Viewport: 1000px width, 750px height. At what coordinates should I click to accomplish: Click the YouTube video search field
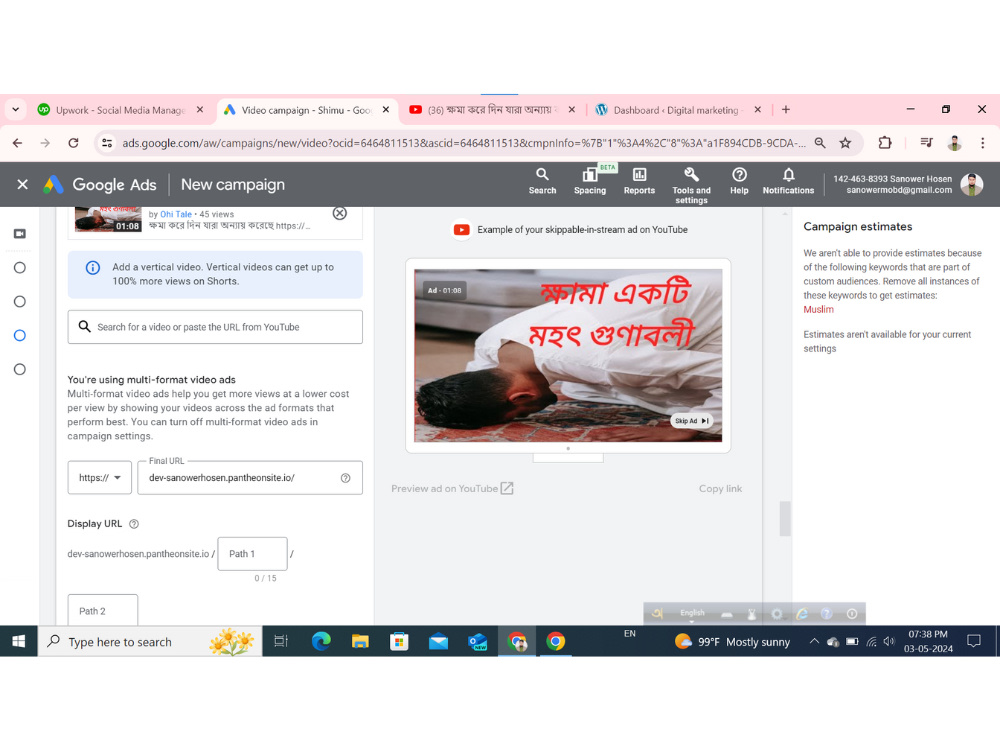click(215, 327)
